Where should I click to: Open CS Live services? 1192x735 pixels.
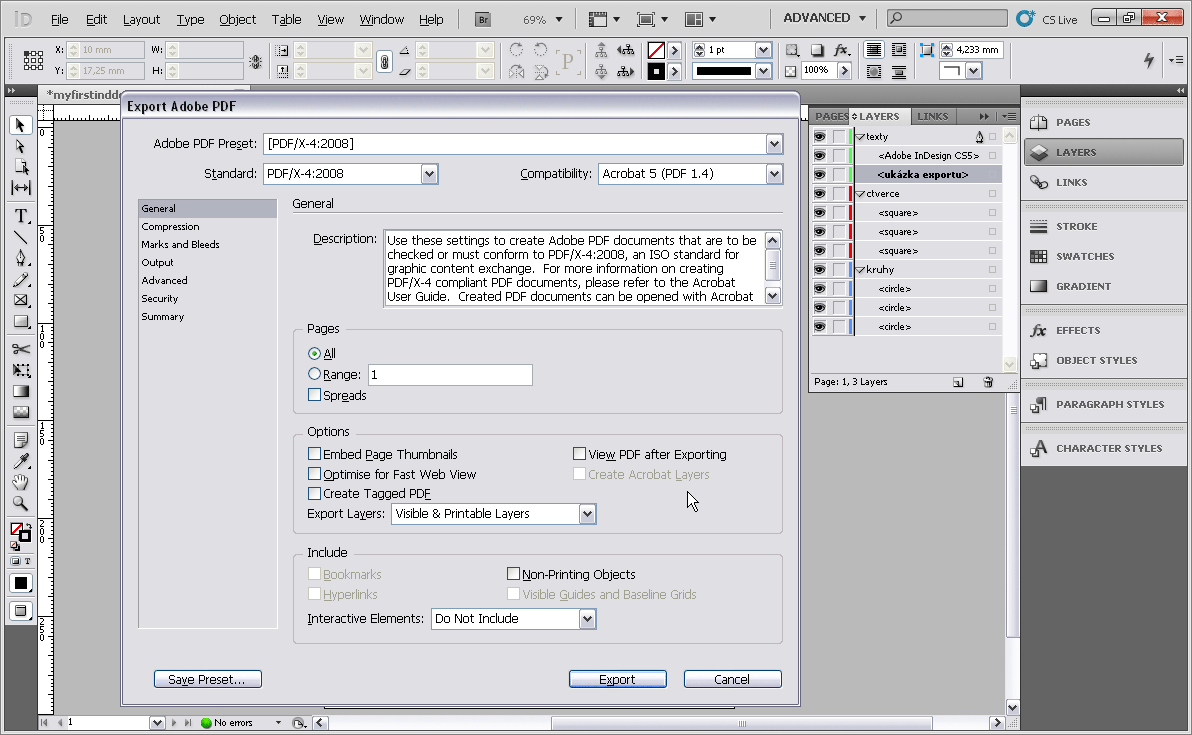[1048, 19]
